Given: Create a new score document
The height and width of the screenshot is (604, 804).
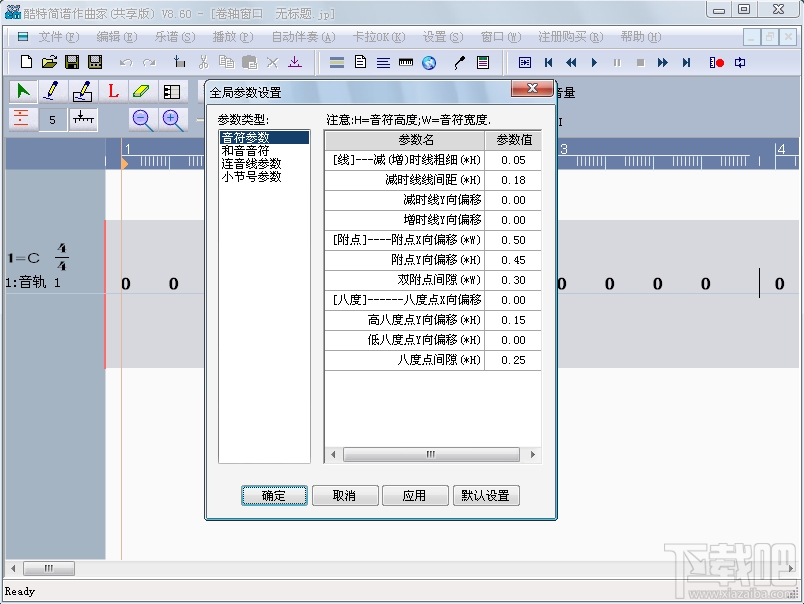Looking at the screenshot, I should 27,62.
